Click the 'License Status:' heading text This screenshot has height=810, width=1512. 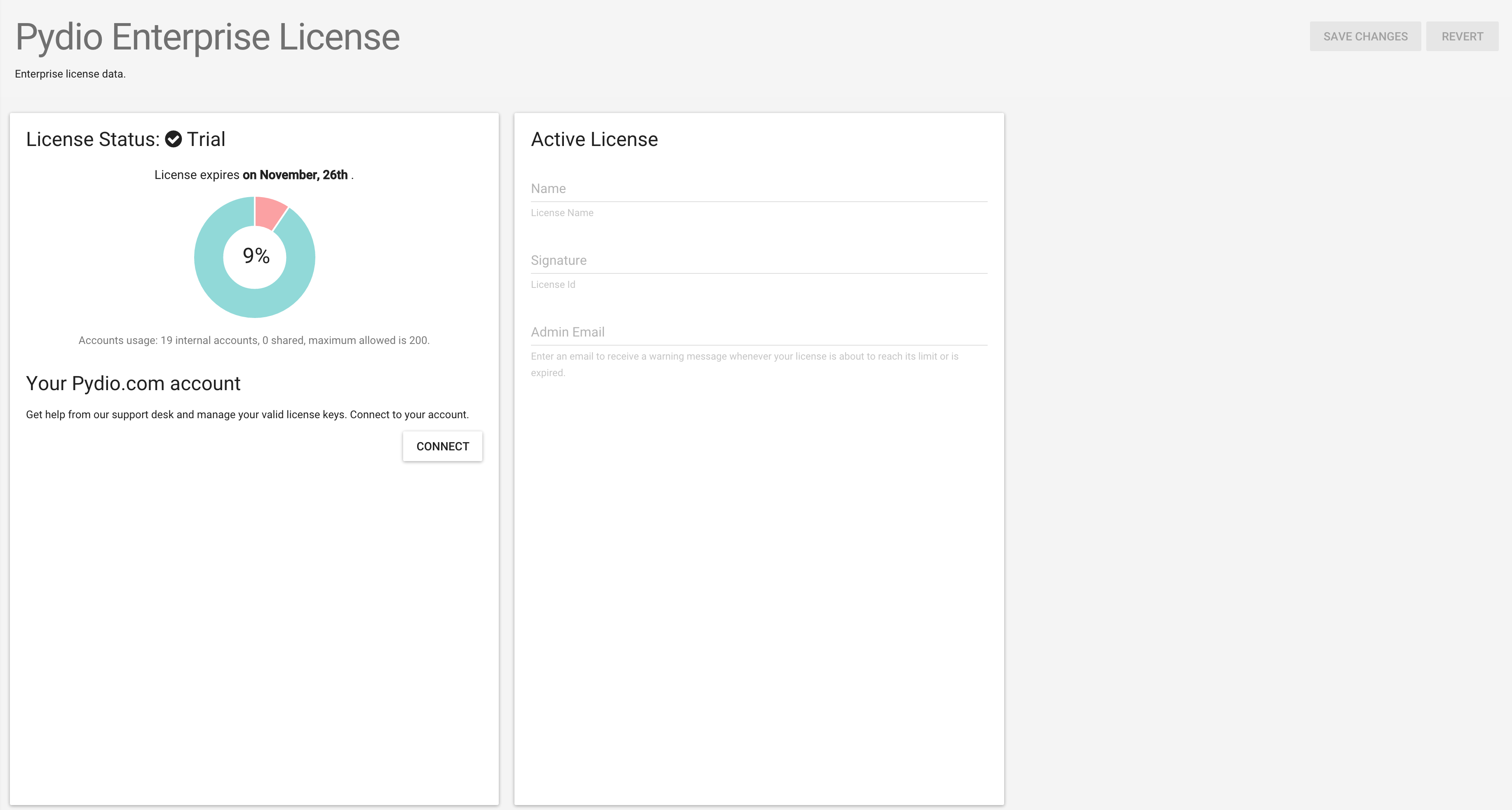point(93,139)
